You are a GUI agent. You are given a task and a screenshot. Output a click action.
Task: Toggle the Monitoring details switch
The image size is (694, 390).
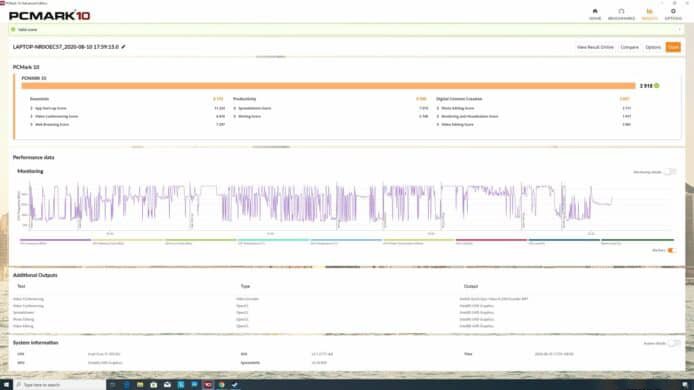[x=670, y=172]
